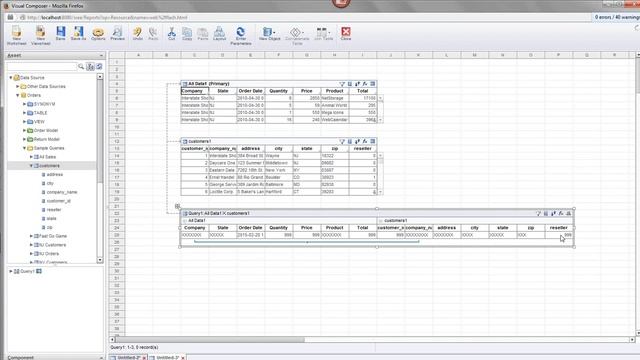Click the join link line under Query1 columns

pos(307,242)
